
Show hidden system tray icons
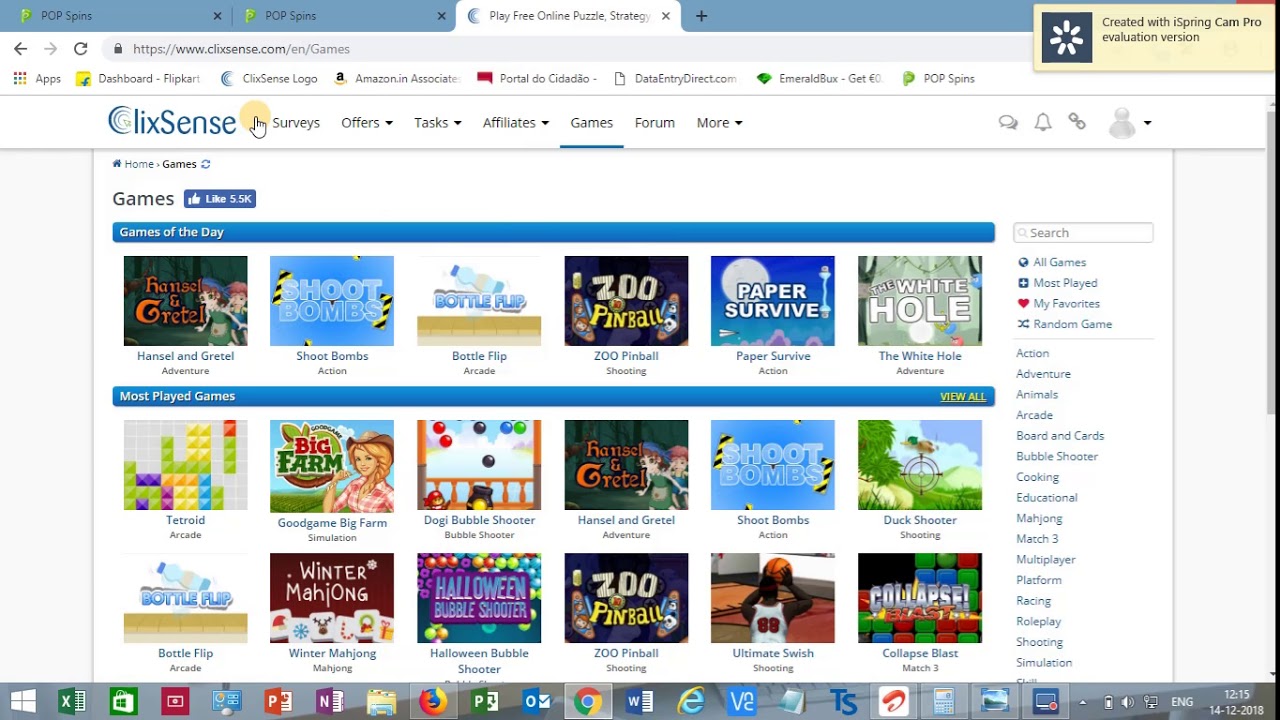pos(1083,702)
